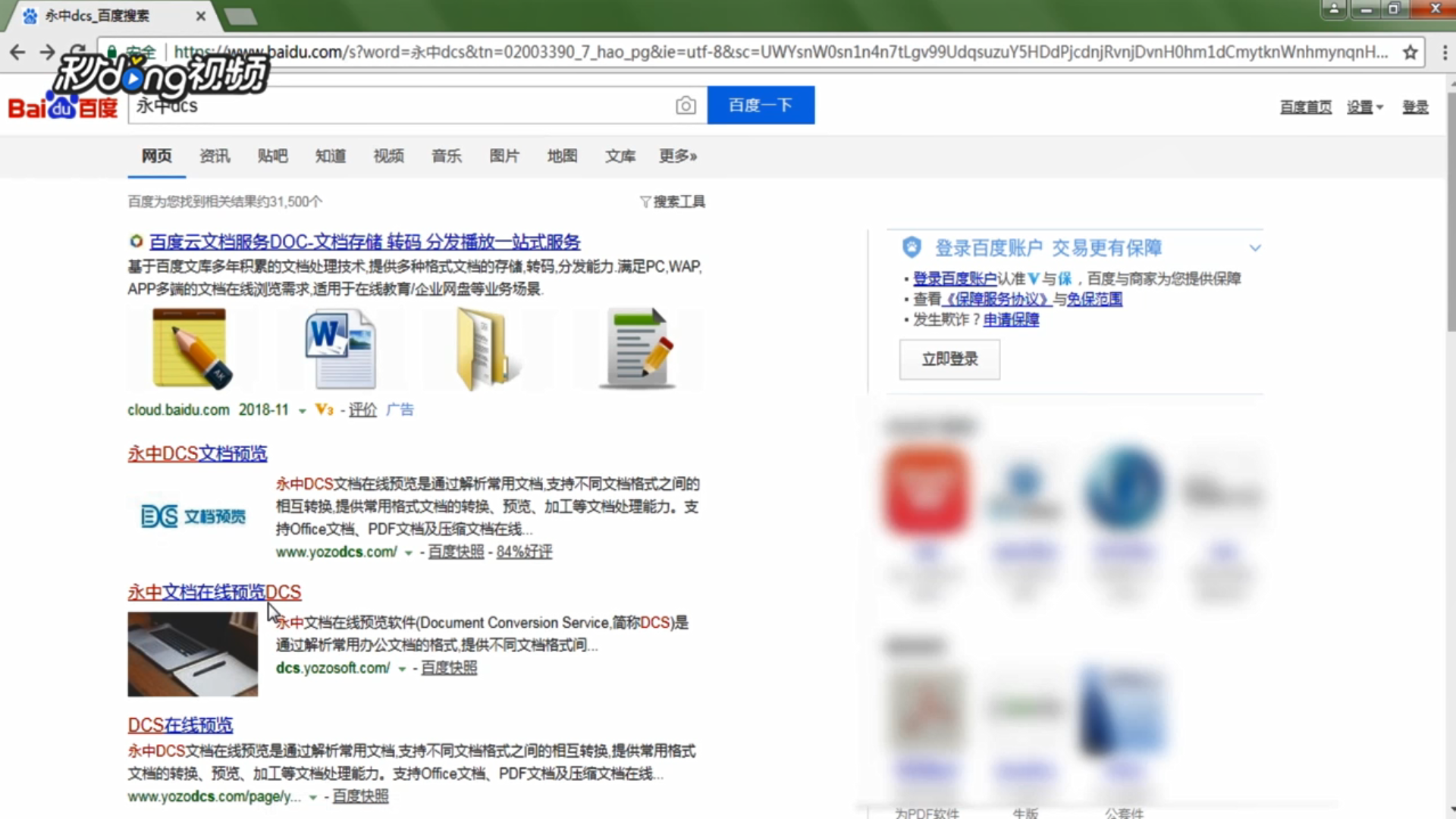
Task: Open the 《保障服务协议》 link
Action: (997, 299)
